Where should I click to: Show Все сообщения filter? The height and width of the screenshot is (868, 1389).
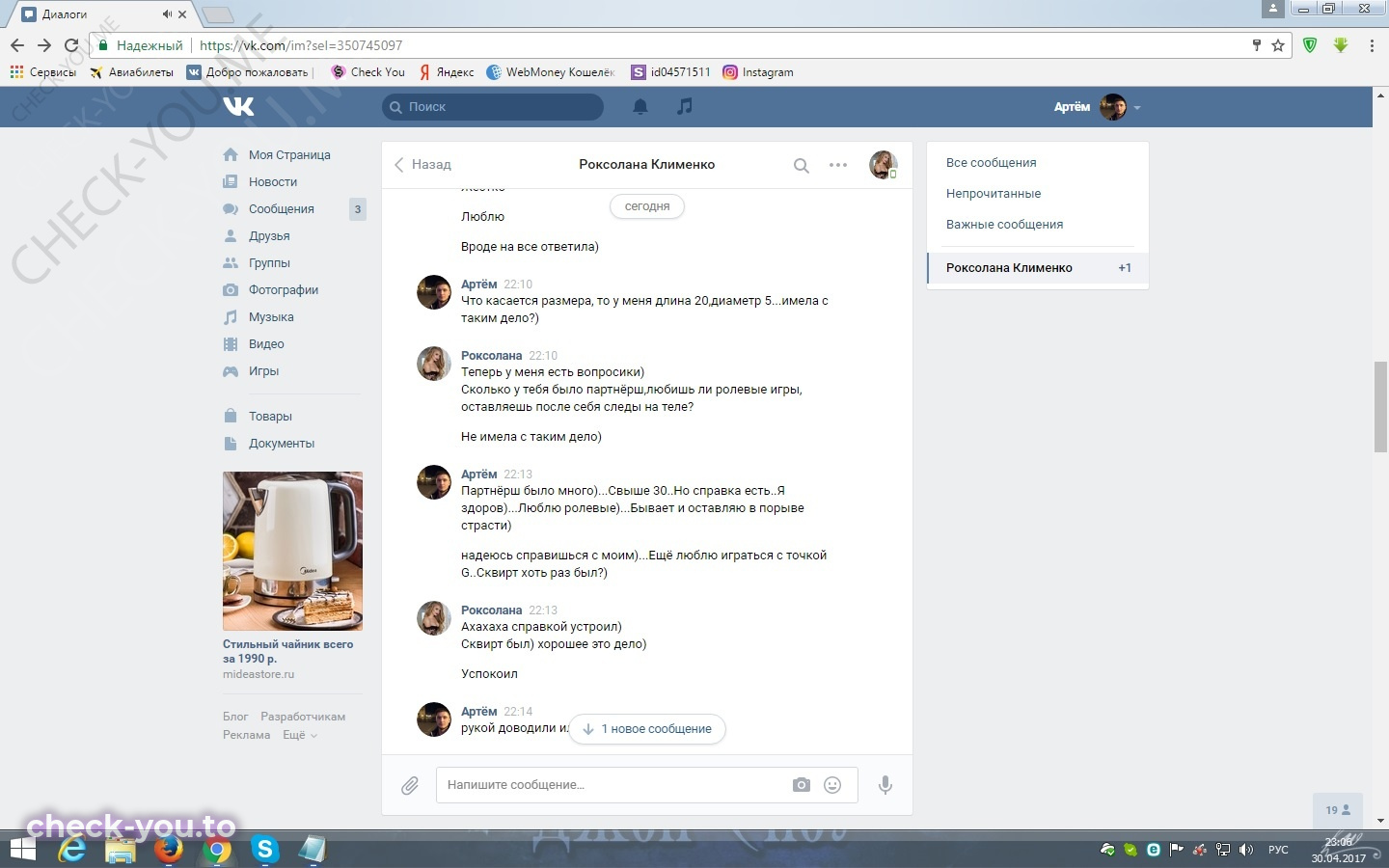[x=992, y=163]
